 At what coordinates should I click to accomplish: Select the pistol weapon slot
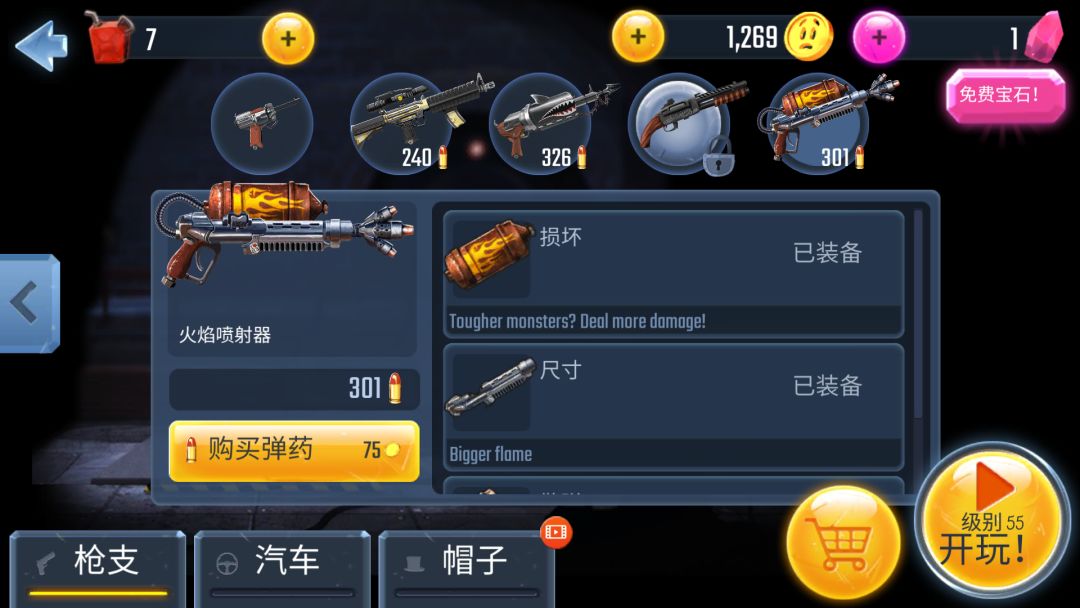click(262, 124)
